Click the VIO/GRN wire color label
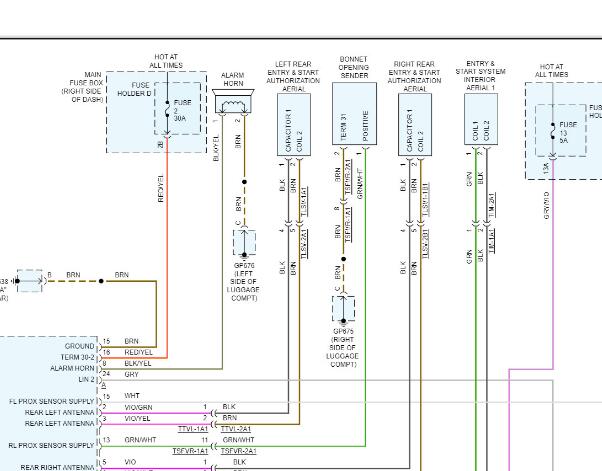 (138, 407)
